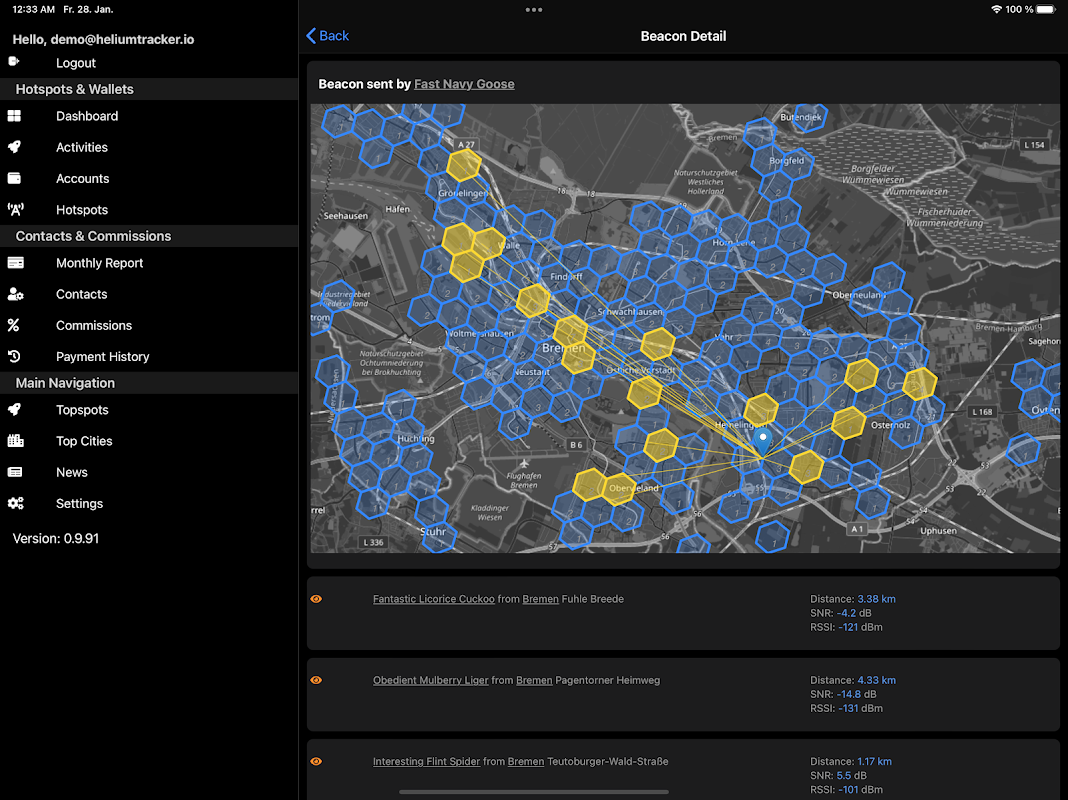Go back using the Back chevron
This screenshot has width=1068, height=800.
328,35
